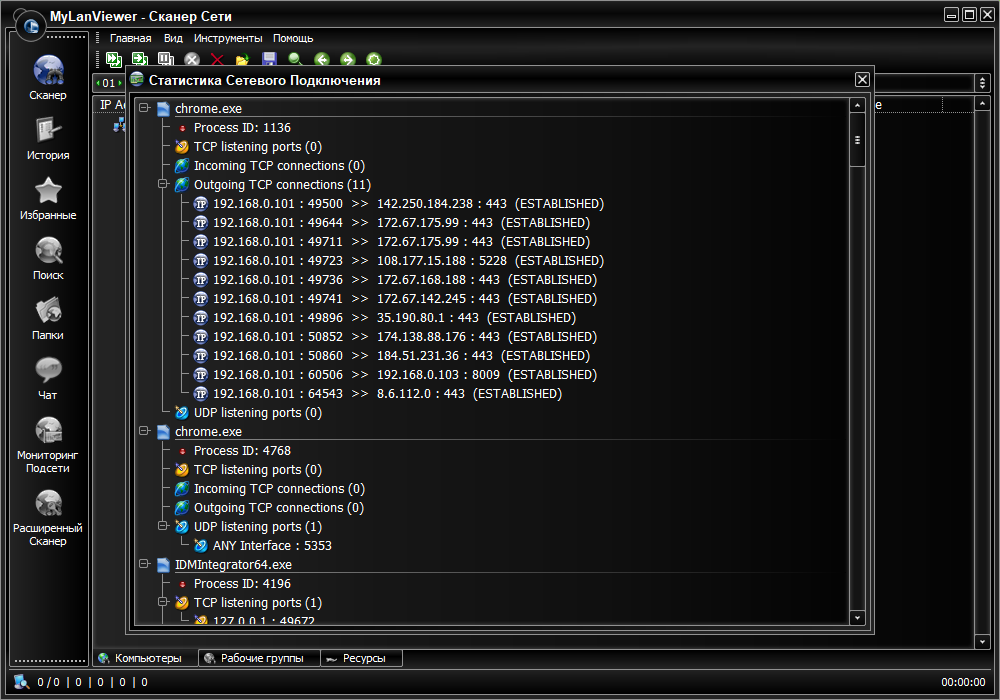Open the Поиск search section

(48, 258)
